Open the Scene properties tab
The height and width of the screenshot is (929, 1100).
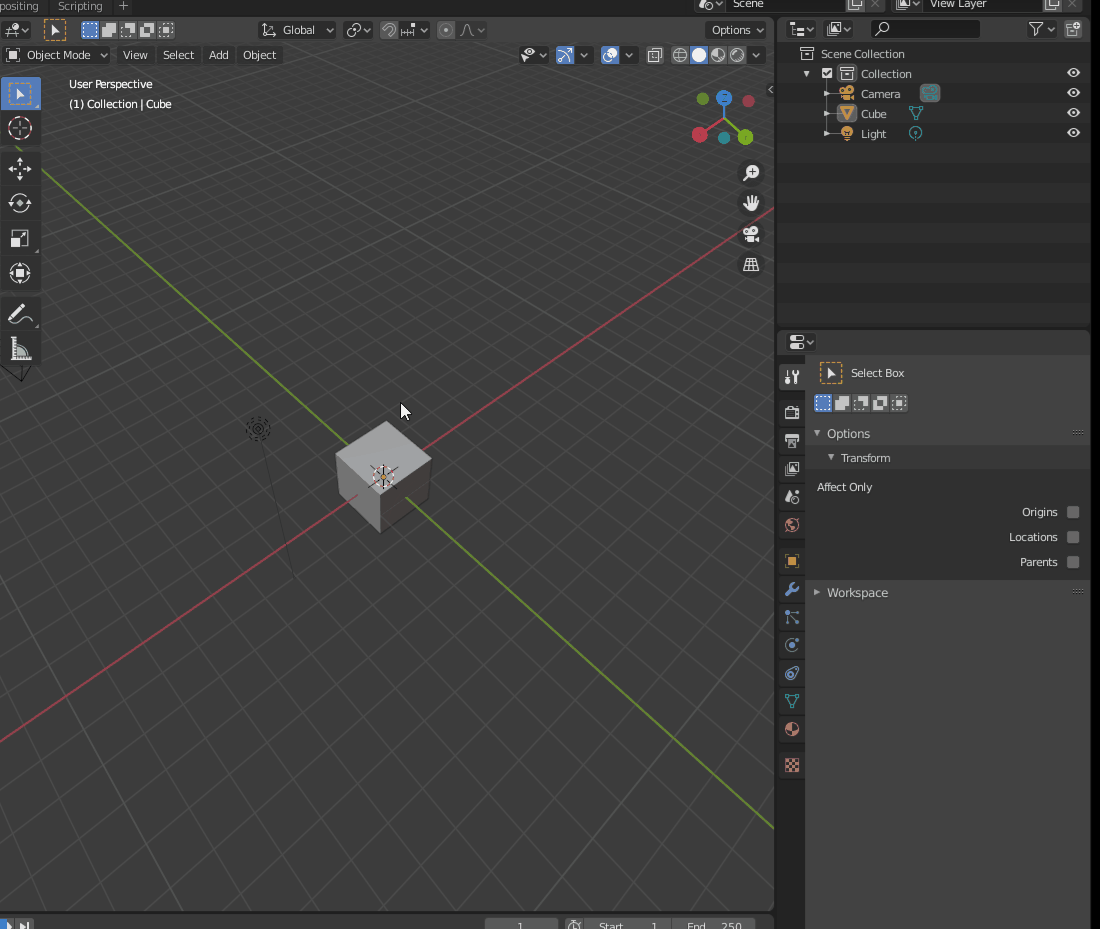pos(792,497)
